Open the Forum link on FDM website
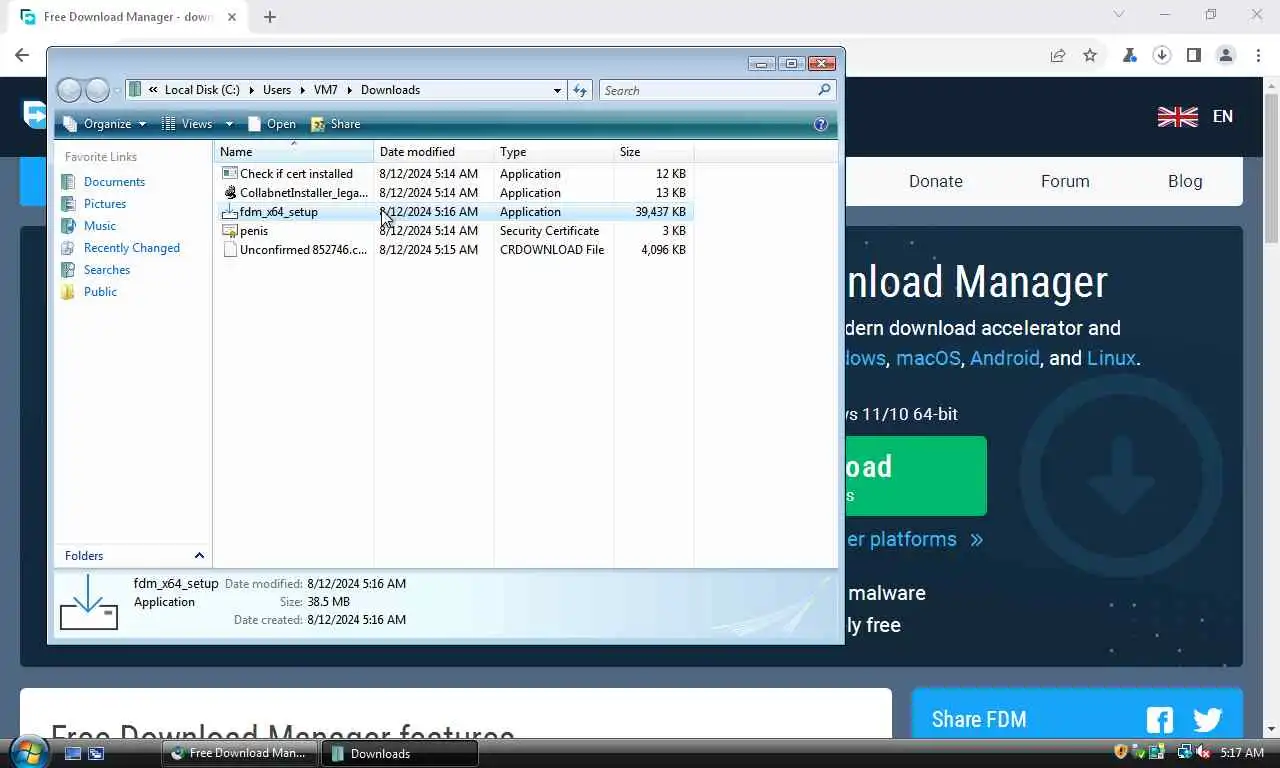Viewport: 1280px width, 768px height. pyautogui.click(x=1065, y=181)
